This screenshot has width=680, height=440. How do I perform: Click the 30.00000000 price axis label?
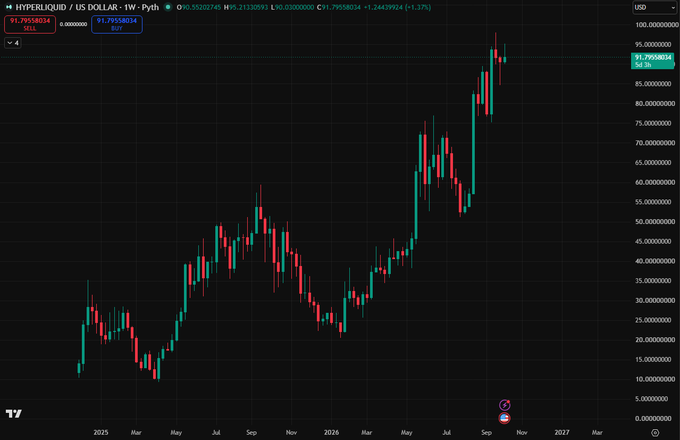point(655,300)
